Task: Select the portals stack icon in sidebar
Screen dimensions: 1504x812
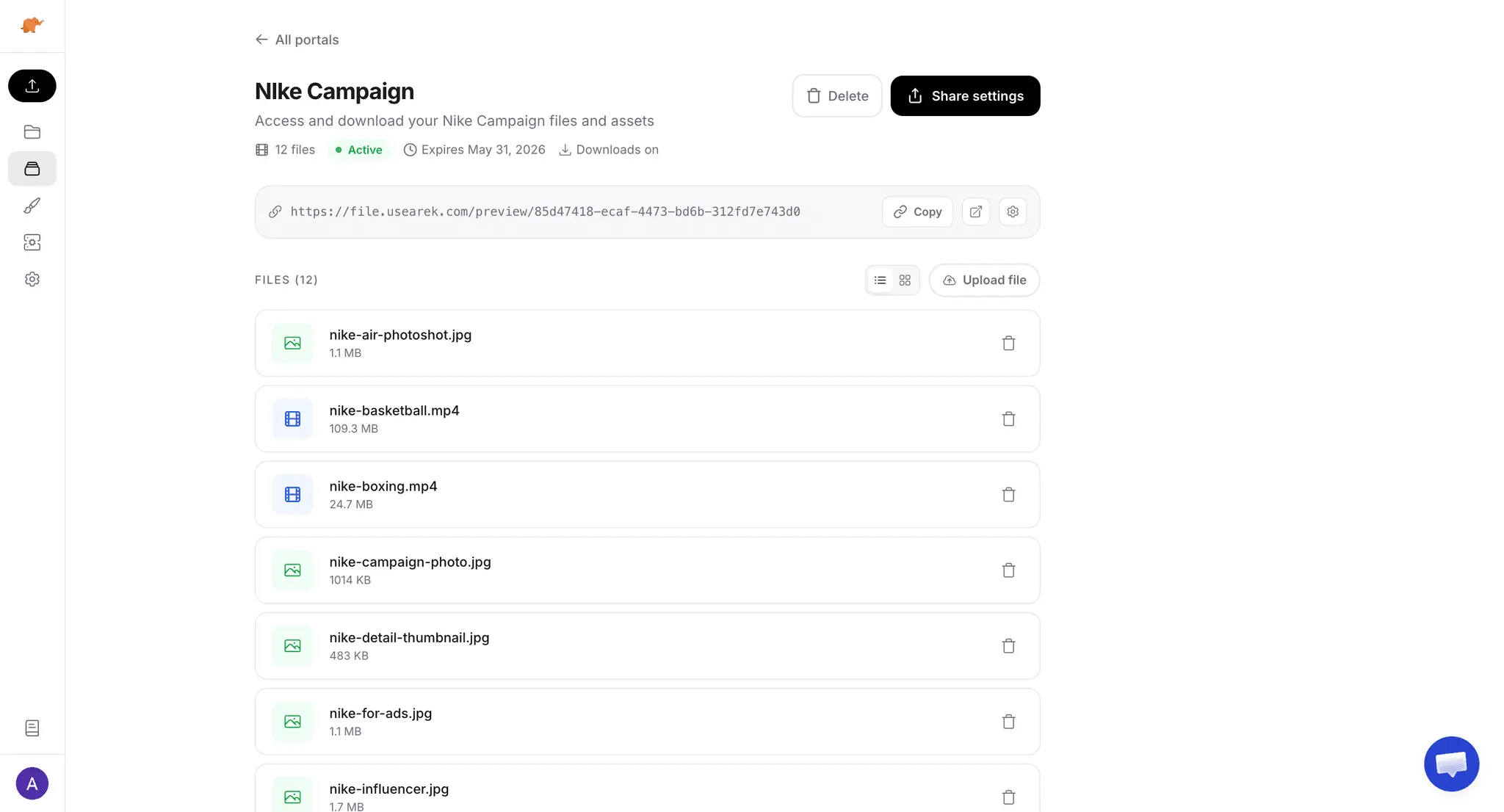Action: (x=32, y=169)
